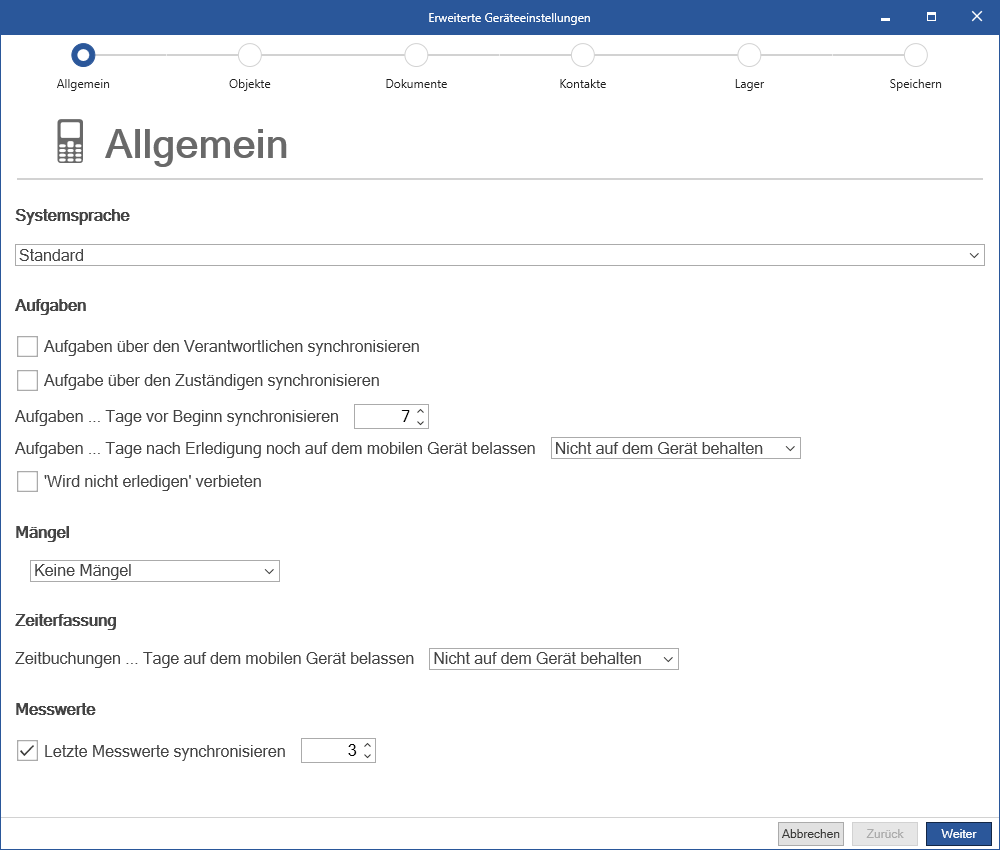The width and height of the screenshot is (1000, 850).
Task: Go to the Kontakte wizard step
Action: (582, 55)
